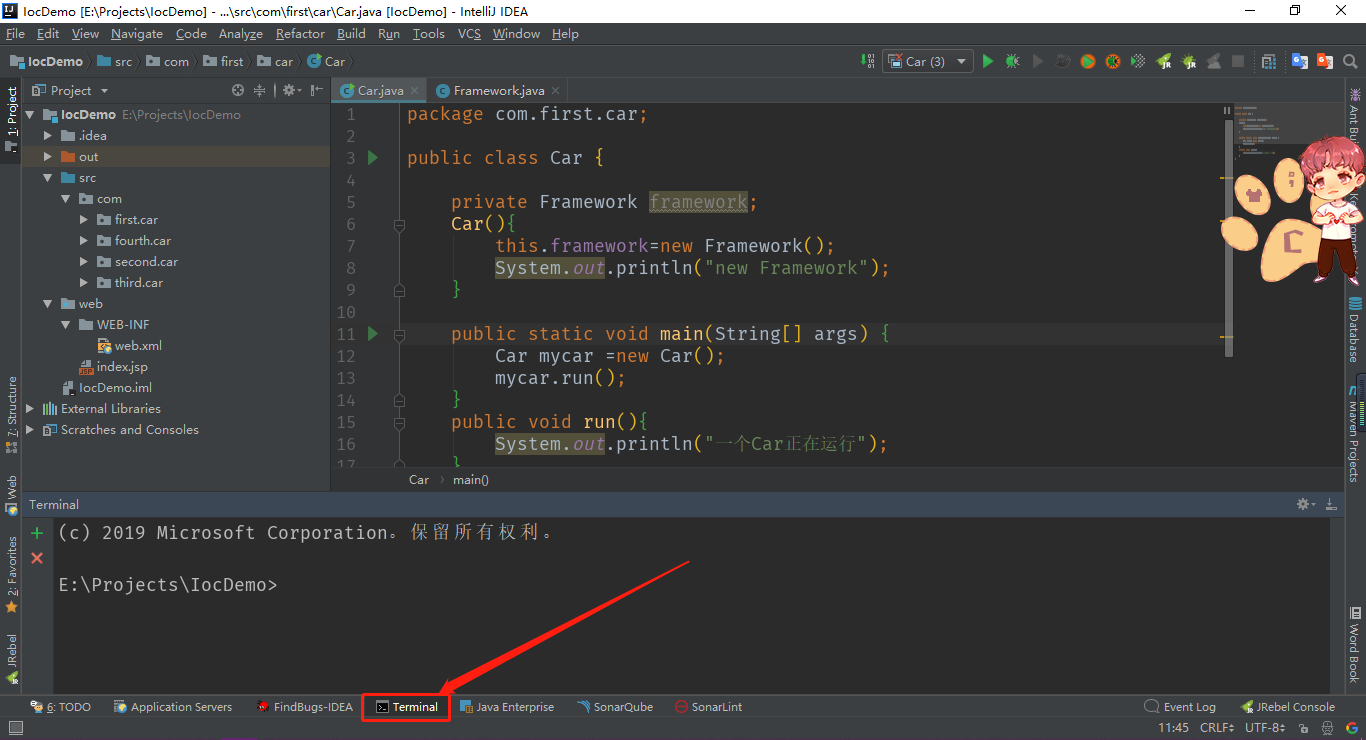This screenshot has width=1366, height=740.
Task: Debug with JRebel bug icon
Action: tap(1188, 61)
